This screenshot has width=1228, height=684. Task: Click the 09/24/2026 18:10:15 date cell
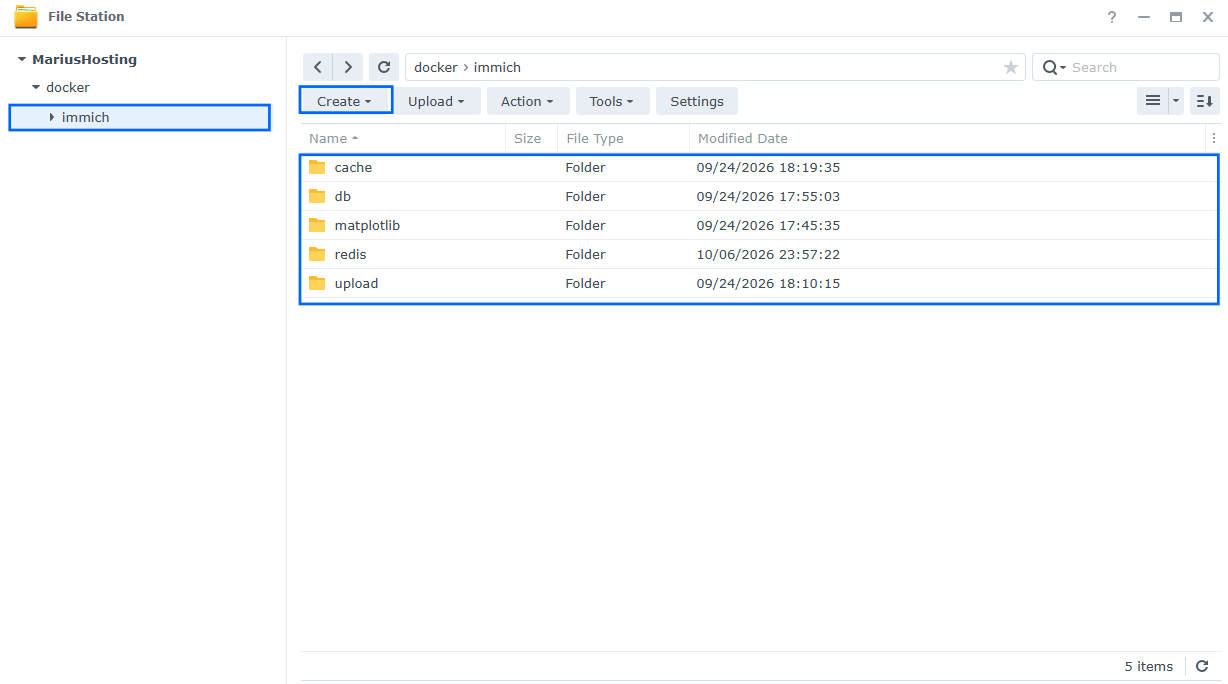(x=768, y=283)
